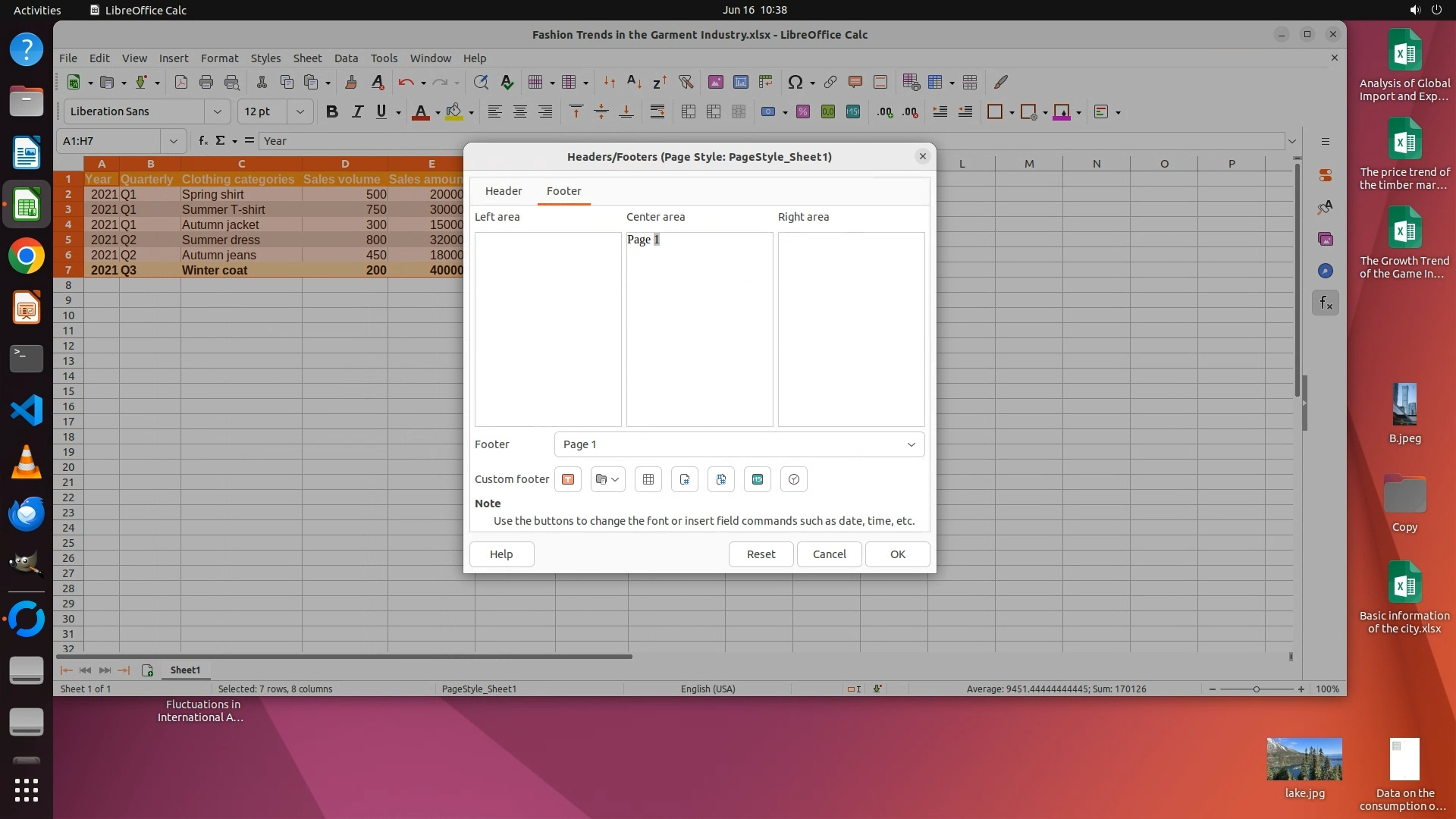Insert the Sheet Name field into the footer

coord(648,479)
